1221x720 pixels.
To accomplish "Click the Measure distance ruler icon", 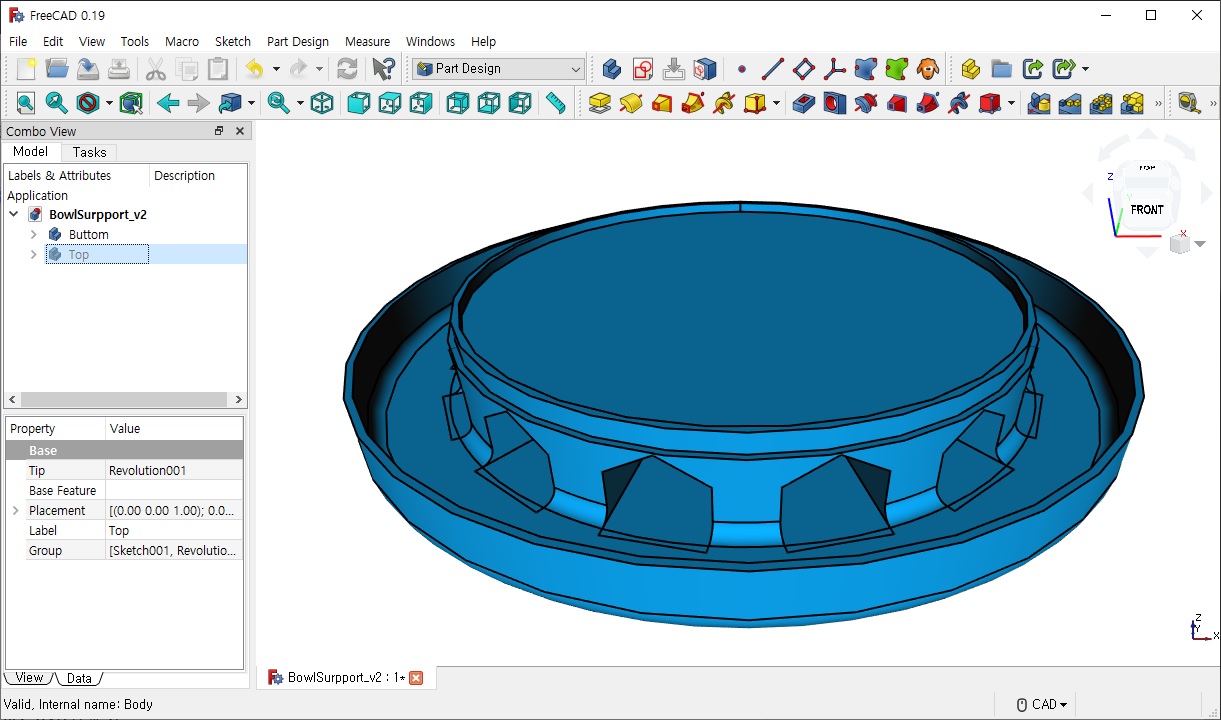I will (555, 103).
